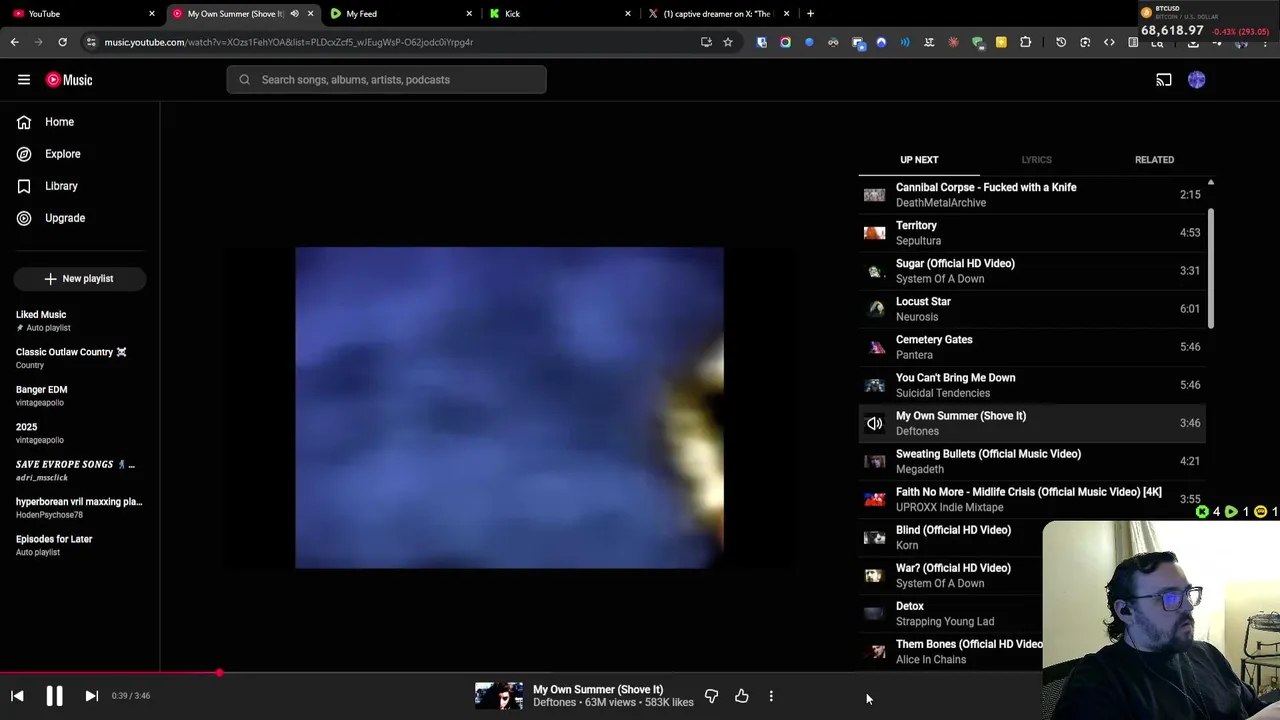1280x720 pixels.
Task: Click the YouTube Music logo
Action: pos(69,80)
